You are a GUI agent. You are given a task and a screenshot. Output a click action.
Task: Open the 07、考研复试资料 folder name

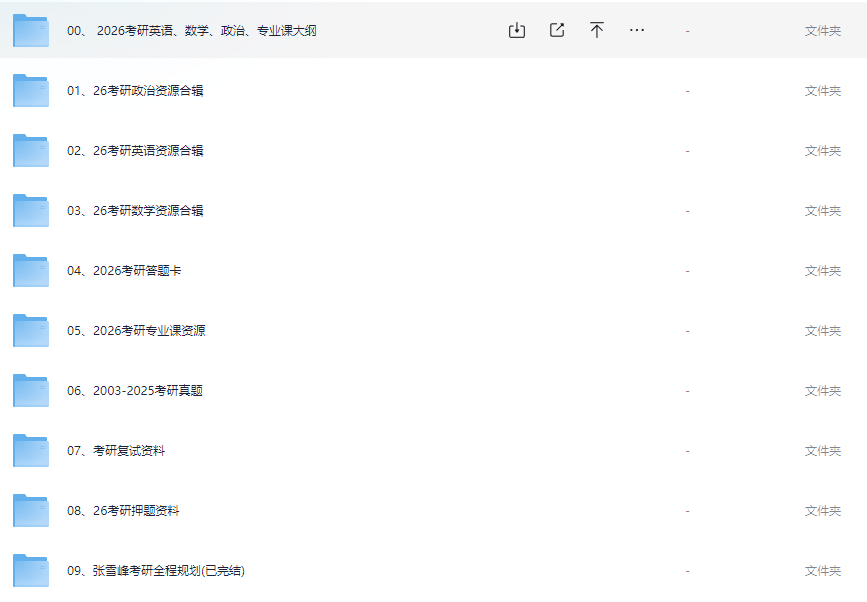(x=116, y=451)
